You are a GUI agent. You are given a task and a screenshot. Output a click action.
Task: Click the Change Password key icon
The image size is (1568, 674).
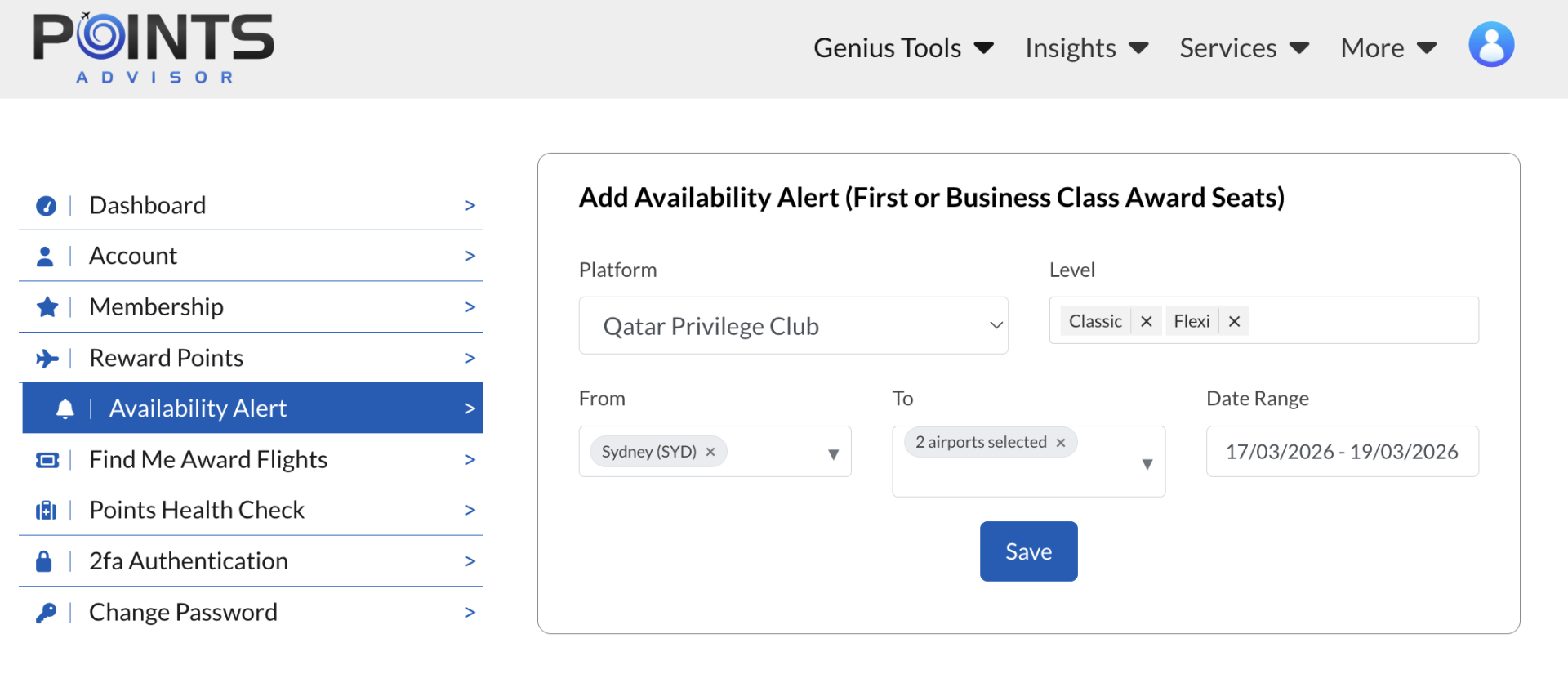(x=47, y=613)
